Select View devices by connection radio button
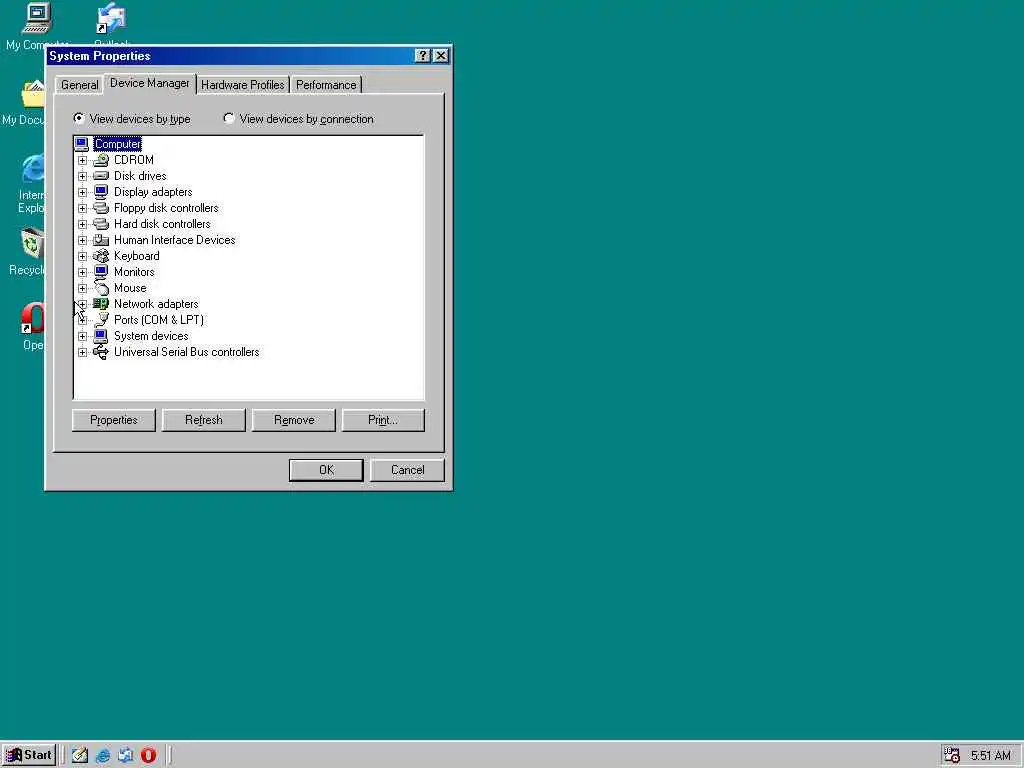 click(x=229, y=118)
